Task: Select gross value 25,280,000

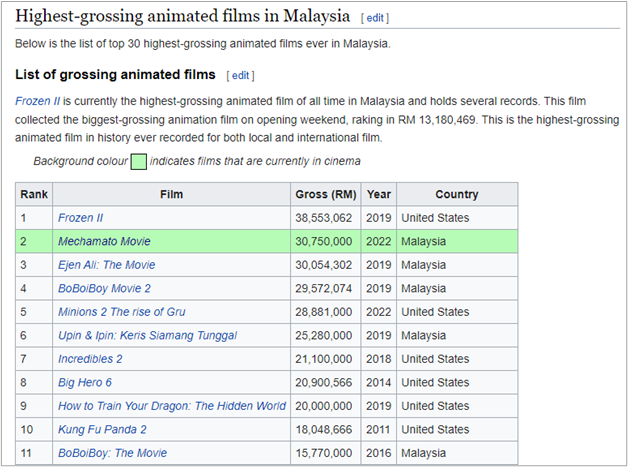Action: pyautogui.click(x=324, y=336)
